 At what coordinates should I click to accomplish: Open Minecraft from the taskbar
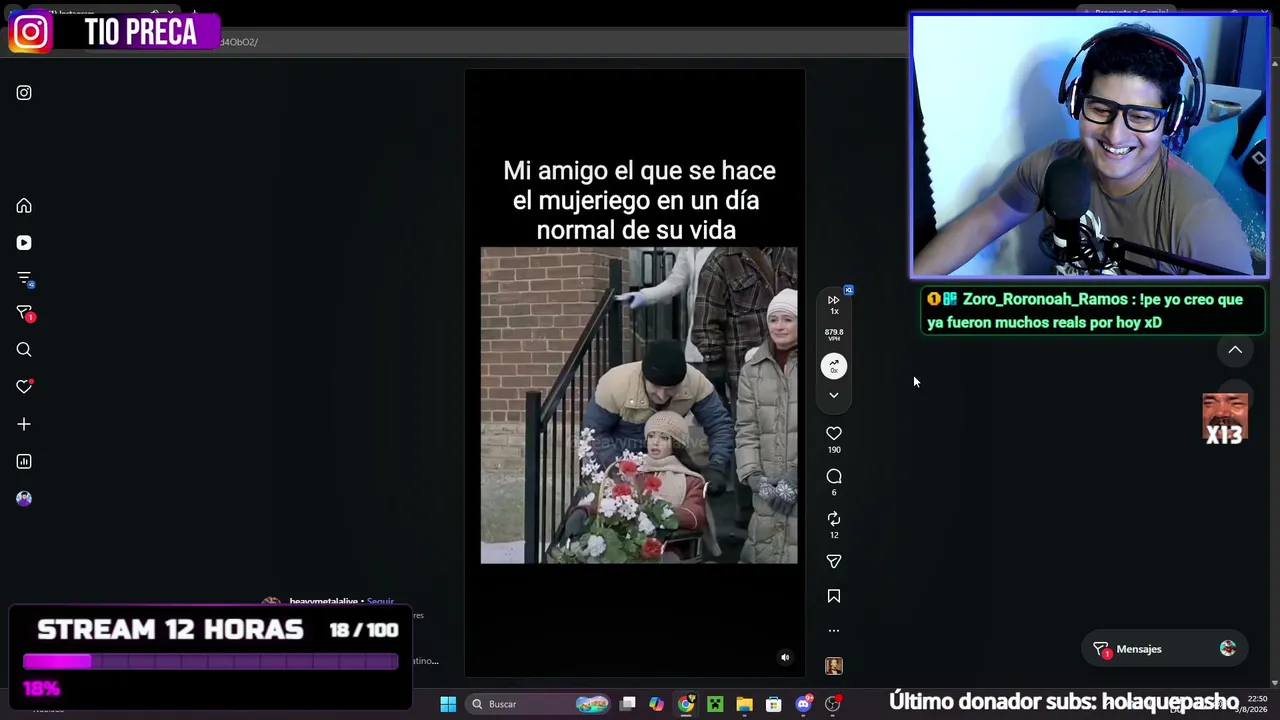pos(715,704)
